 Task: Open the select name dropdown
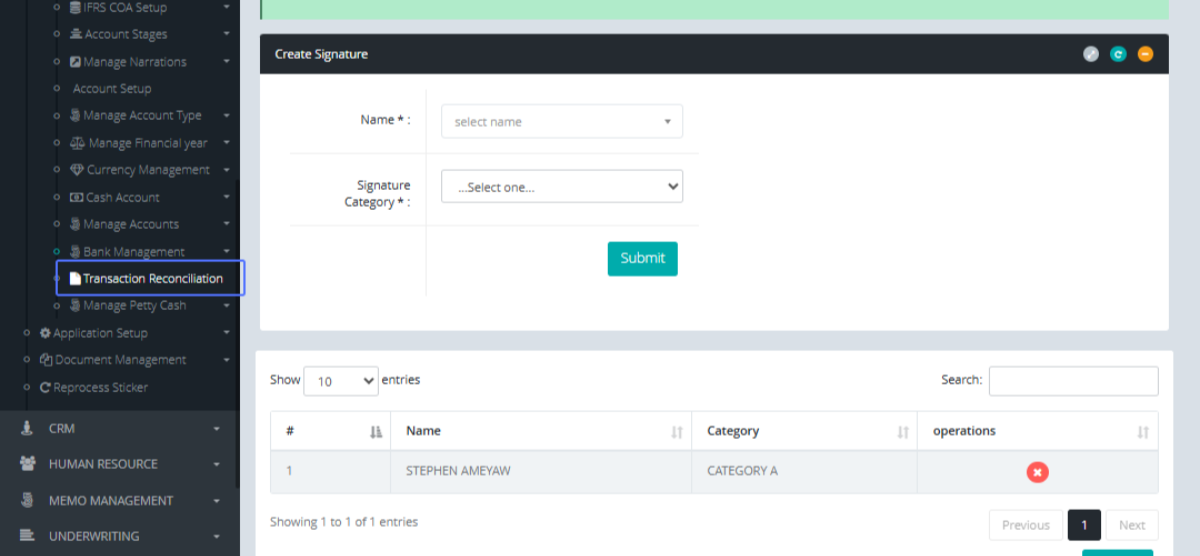pyautogui.click(x=562, y=122)
